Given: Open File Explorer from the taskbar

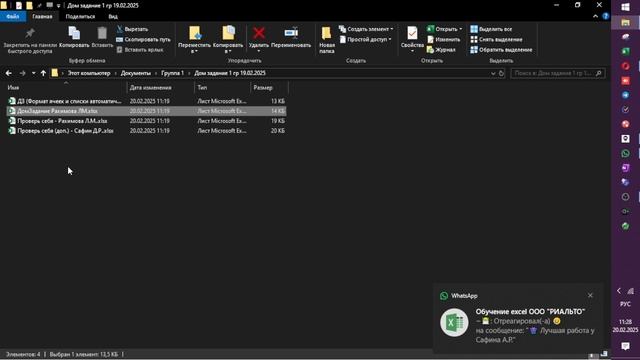Looking at the screenshot, I should point(625,22).
